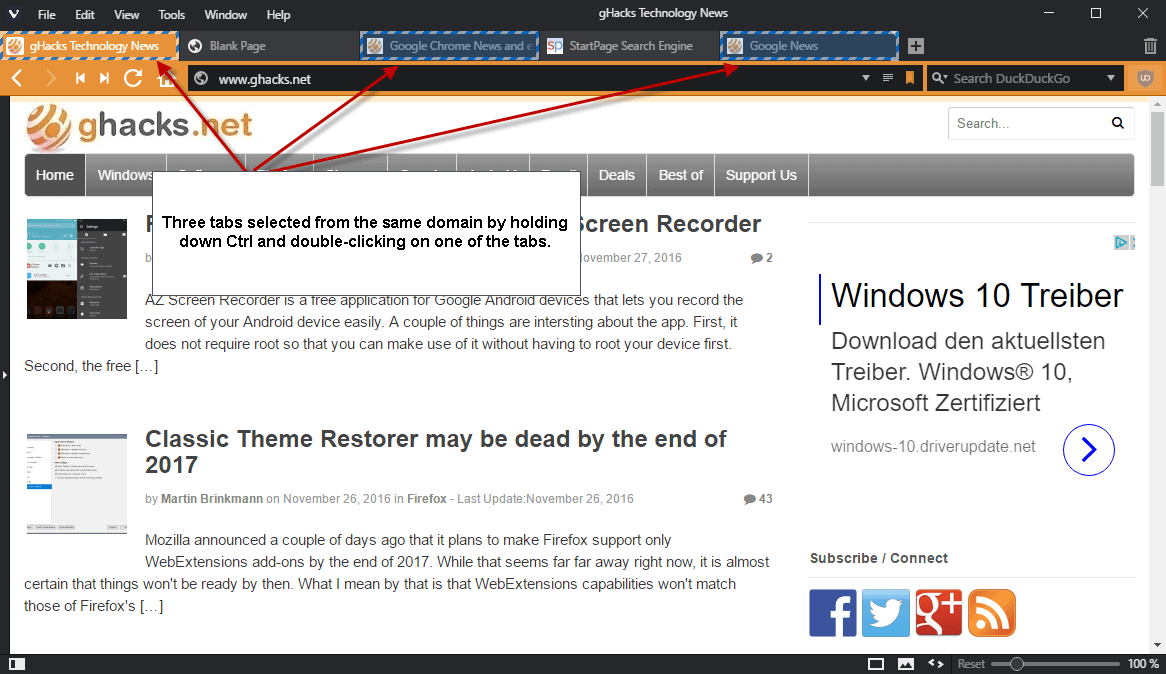Reload the current page
Viewport: 1166px width, 674px height.
(133, 78)
